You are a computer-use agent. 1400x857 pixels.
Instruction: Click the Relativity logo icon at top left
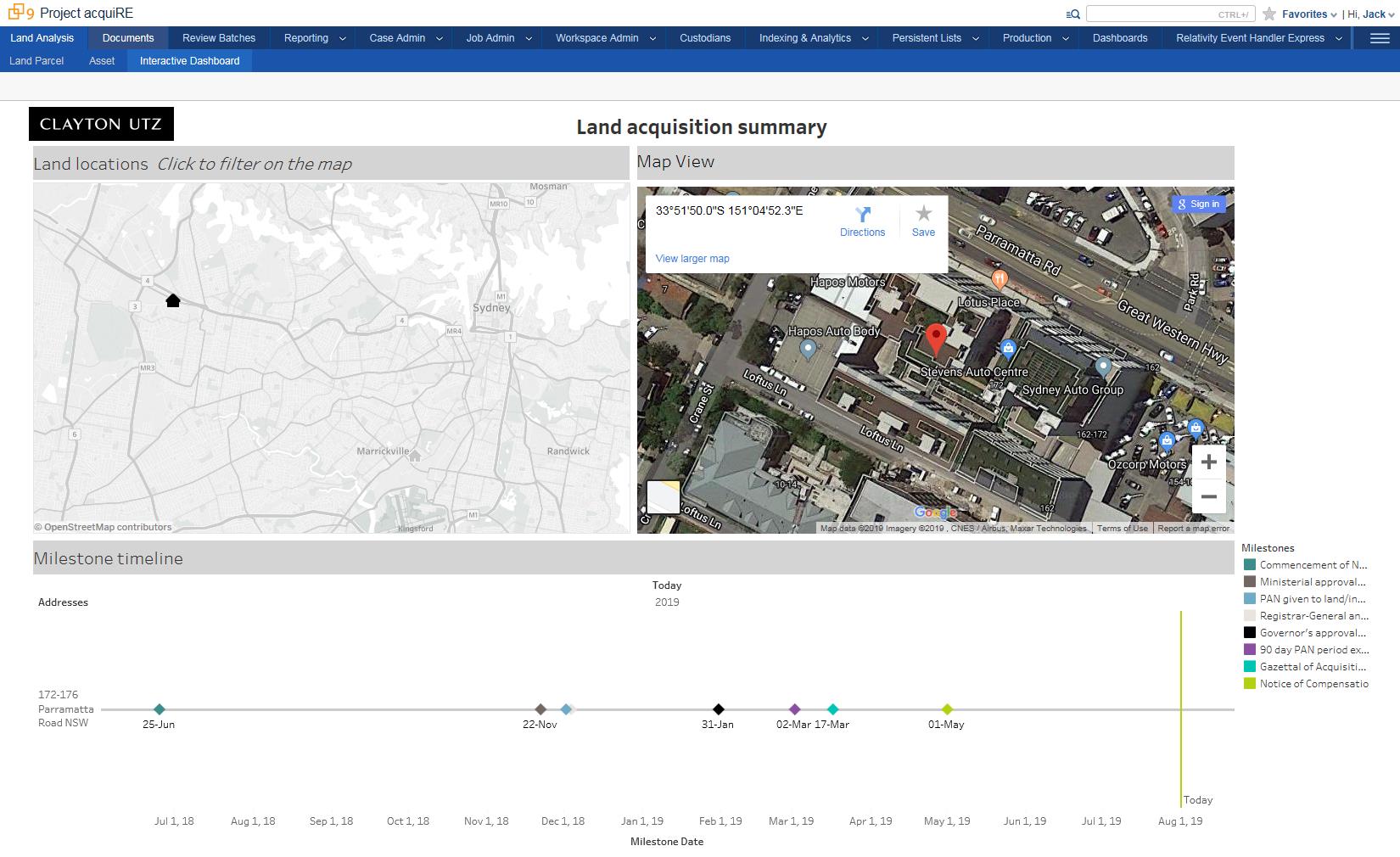point(21,13)
